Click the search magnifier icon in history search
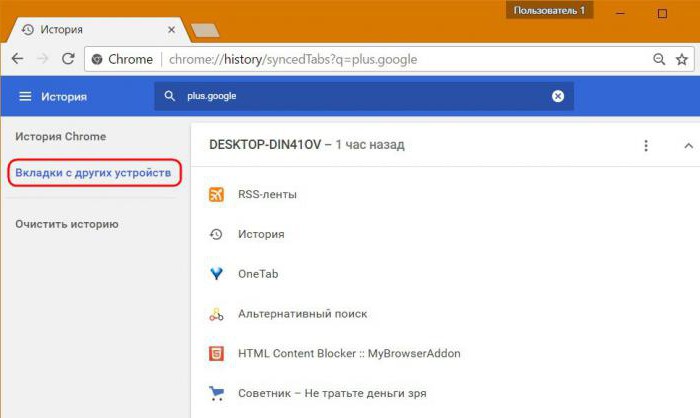 pyautogui.click(x=169, y=96)
